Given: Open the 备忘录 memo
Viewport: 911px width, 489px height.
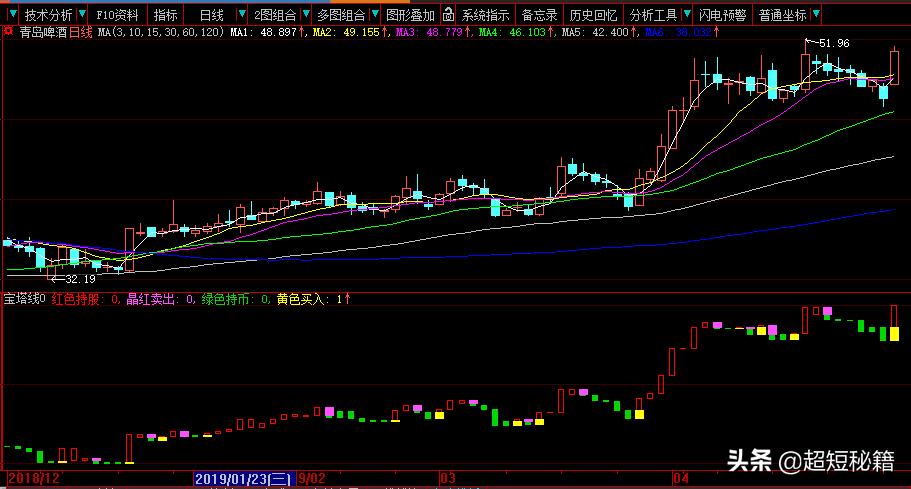Looking at the screenshot, I should 539,15.
